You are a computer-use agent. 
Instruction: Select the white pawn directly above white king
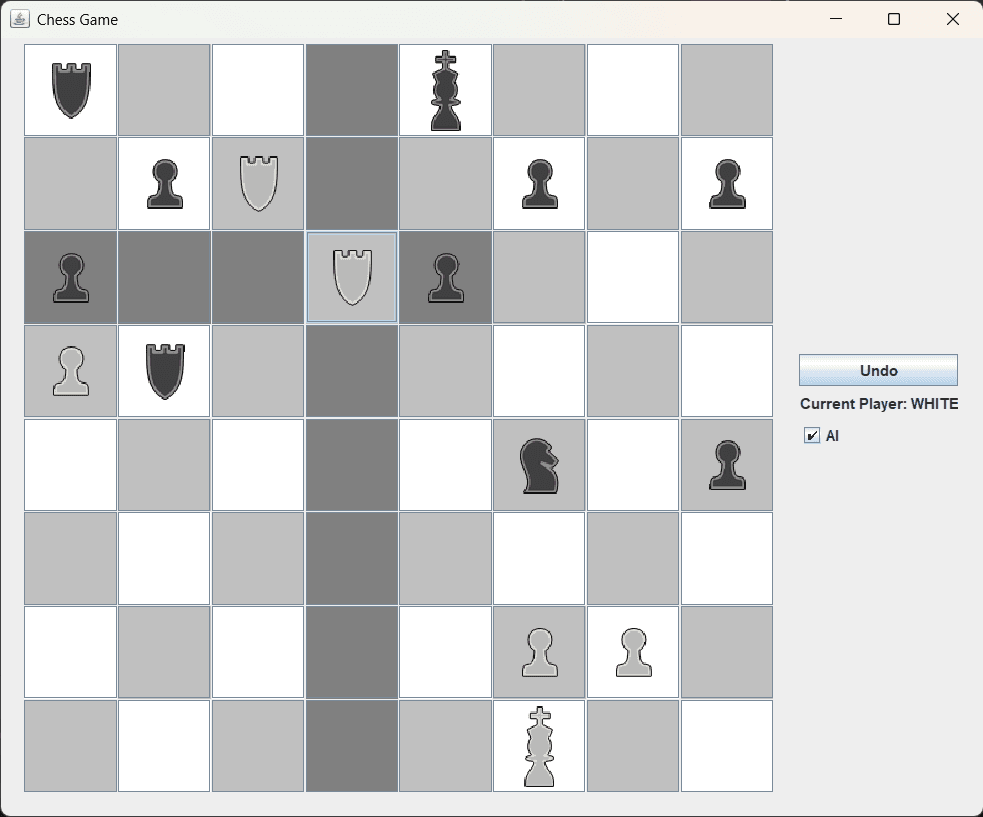pyautogui.click(x=539, y=652)
